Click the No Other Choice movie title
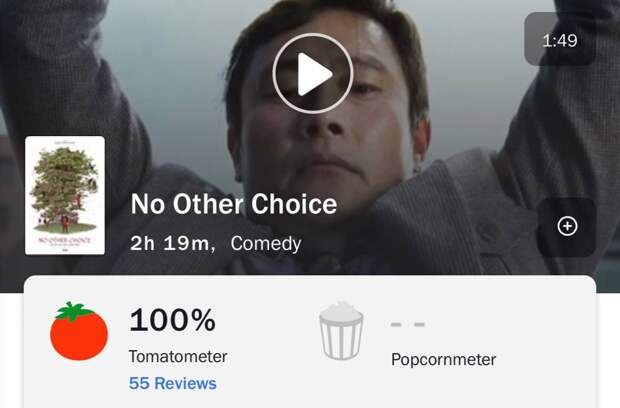620x408 pixels. [x=234, y=204]
